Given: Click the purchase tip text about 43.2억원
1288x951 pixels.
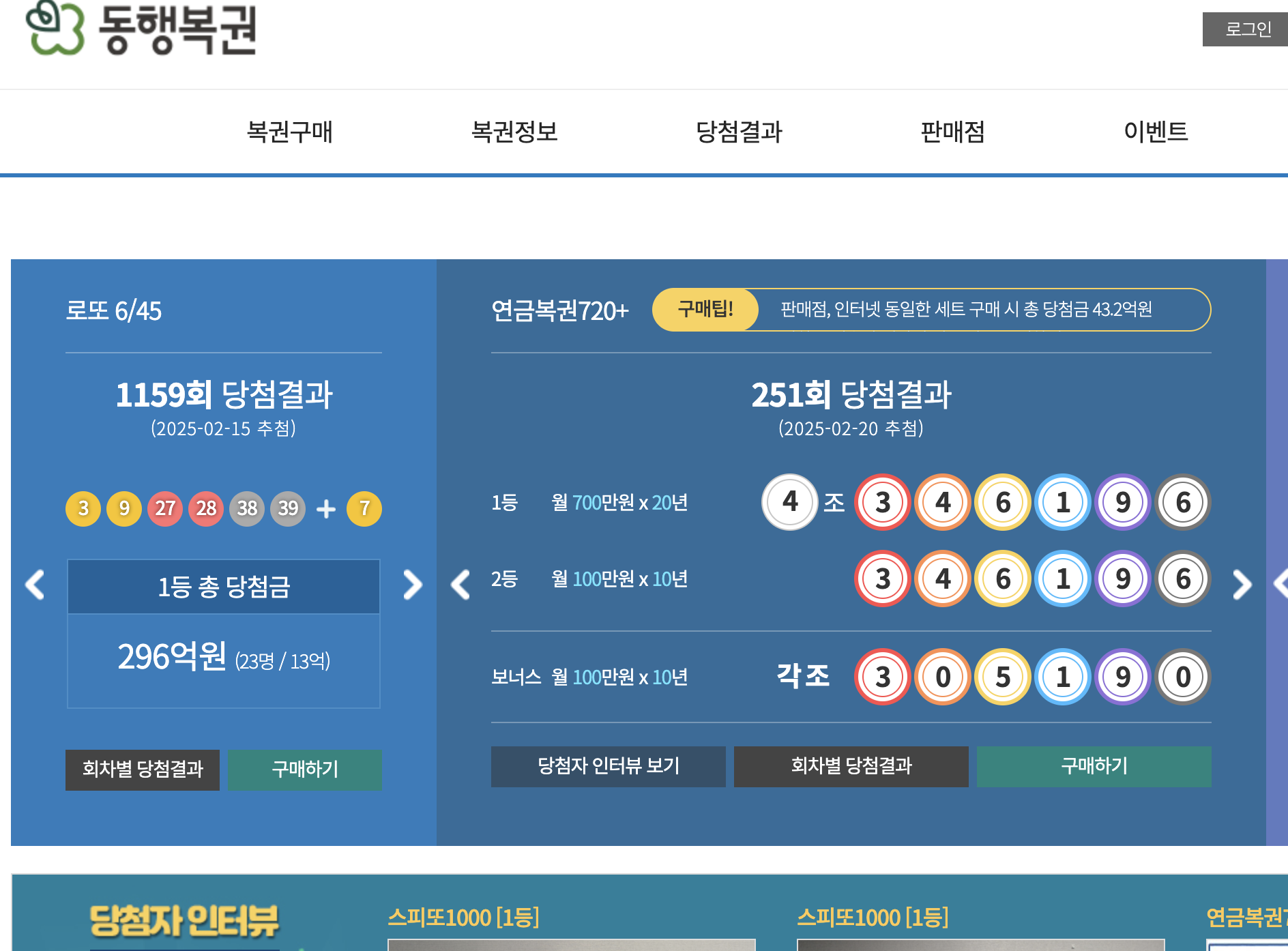Looking at the screenshot, I should tap(966, 310).
